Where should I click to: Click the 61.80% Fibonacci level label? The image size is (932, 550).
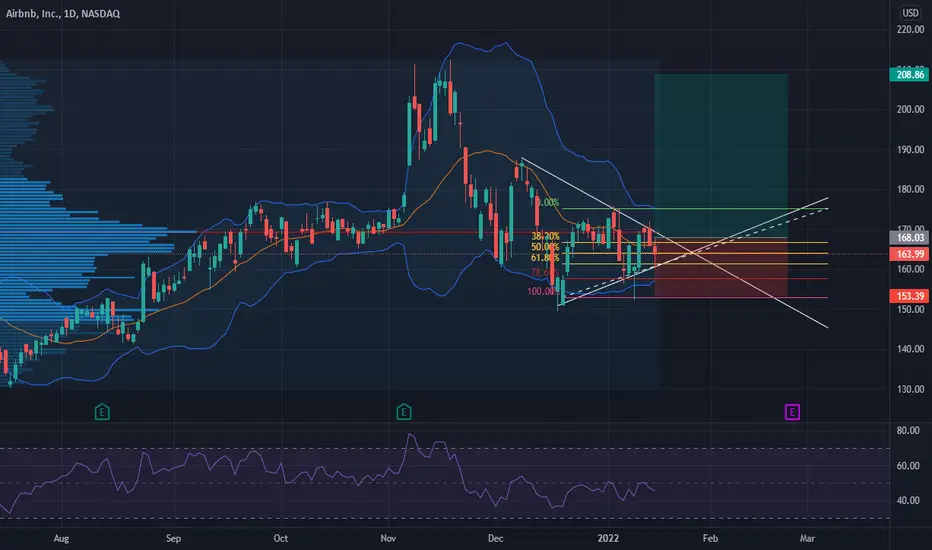point(545,258)
